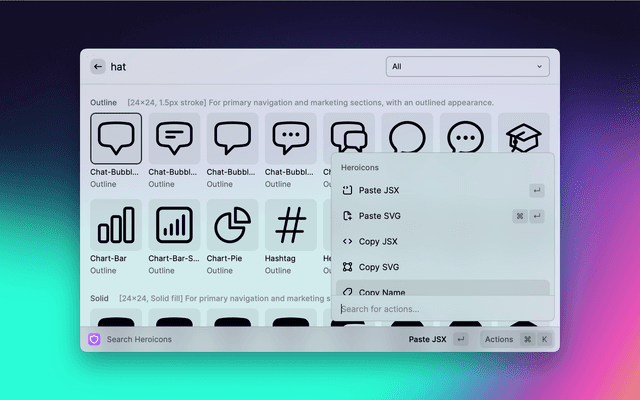Select the Chart-Bar-Square outline icon
Screen dimensions: 640x400
point(174,225)
